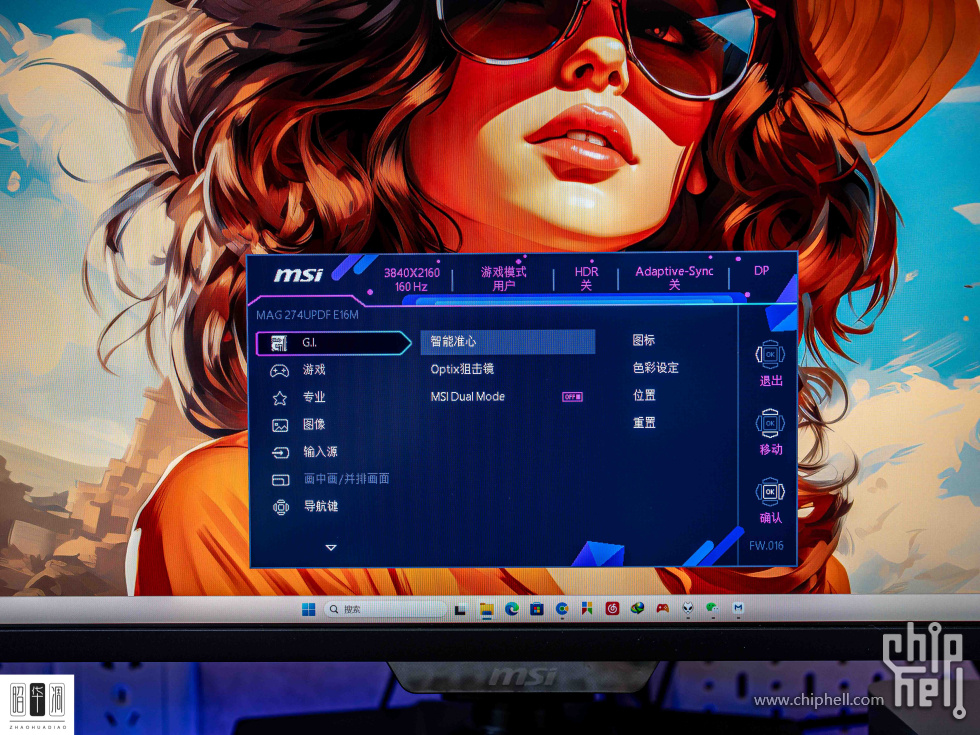
Task: Open Task View from the taskbar
Action: [x=461, y=609]
